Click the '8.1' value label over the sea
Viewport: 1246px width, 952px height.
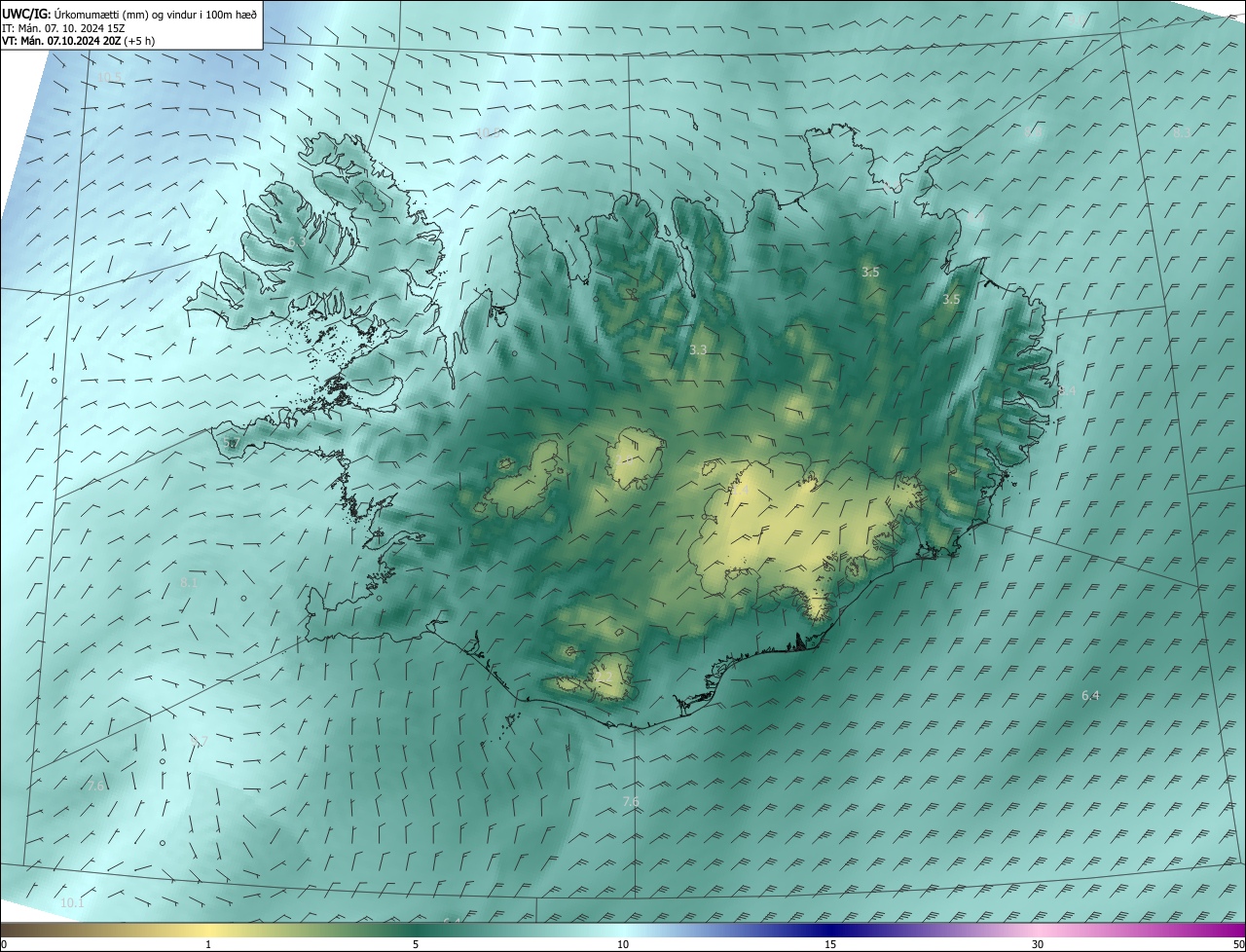tap(189, 582)
